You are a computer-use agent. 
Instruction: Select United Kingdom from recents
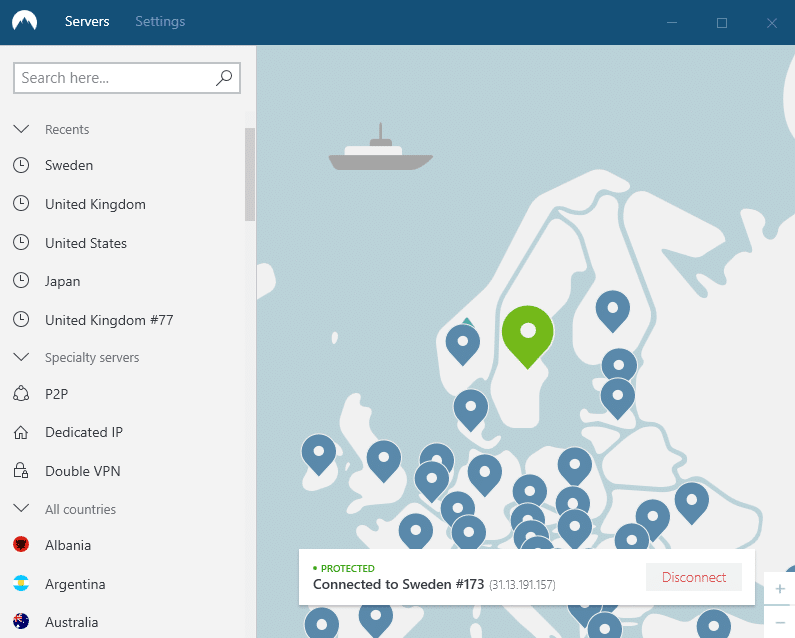[95, 204]
